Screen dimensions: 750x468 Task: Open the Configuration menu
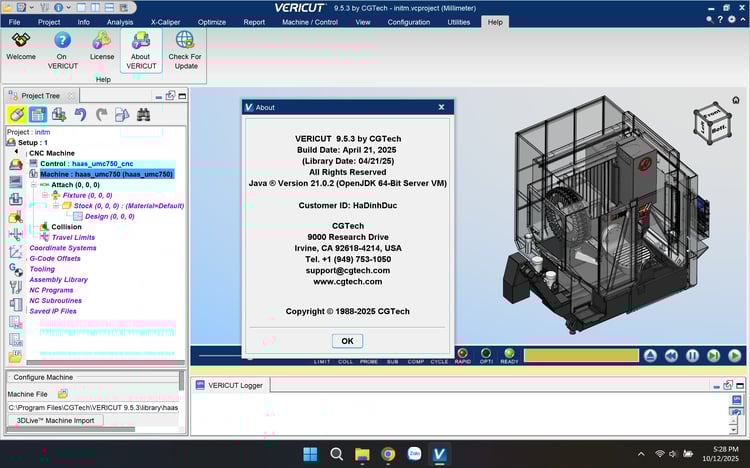408,22
